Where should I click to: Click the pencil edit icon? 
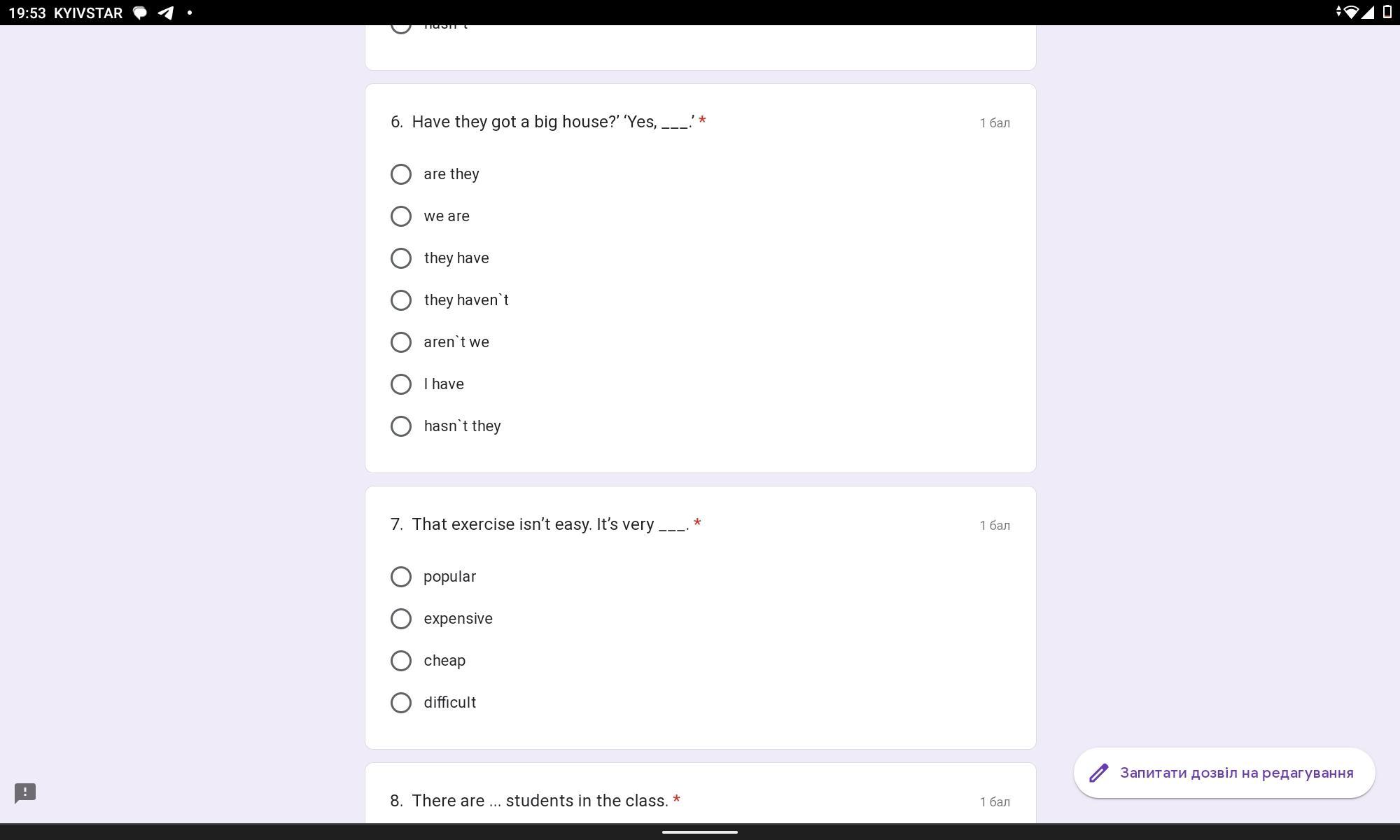[1098, 773]
